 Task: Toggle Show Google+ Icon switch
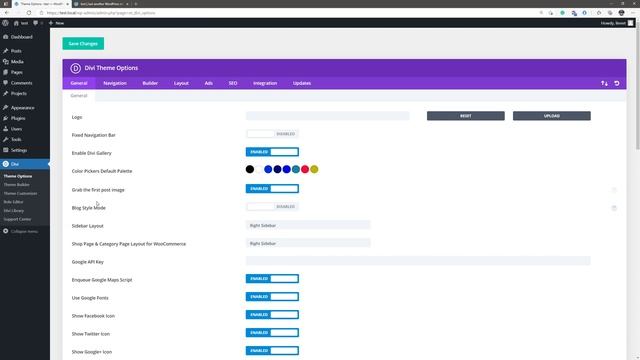pyautogui.click(x=272, y=350)
